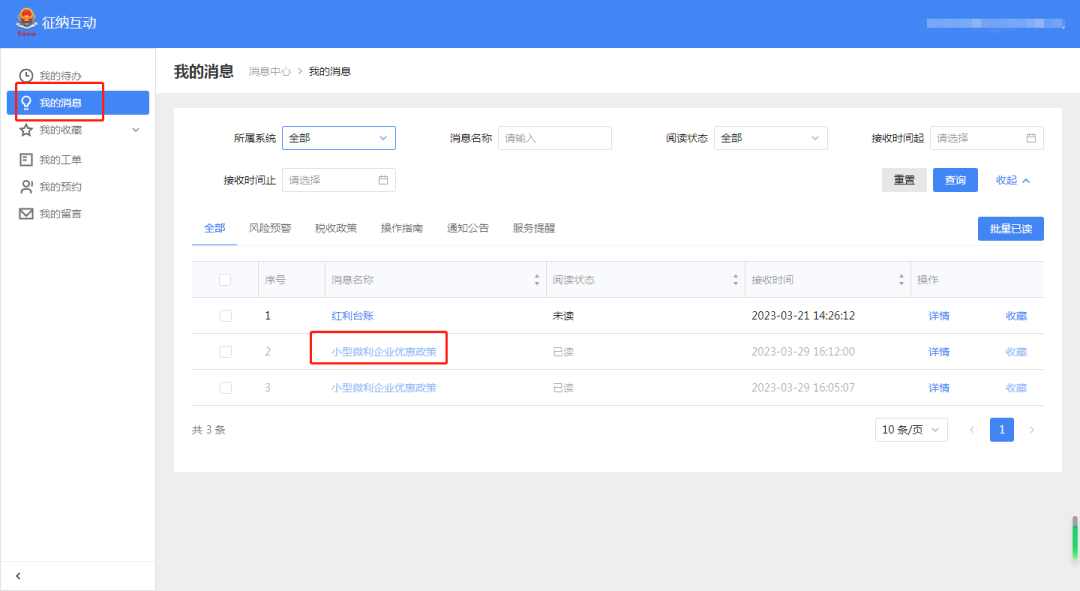This screenshot has width=1080, height=591.
Task: Click the lightbulb icon beside 我的消息
Action: pos(26,103)
